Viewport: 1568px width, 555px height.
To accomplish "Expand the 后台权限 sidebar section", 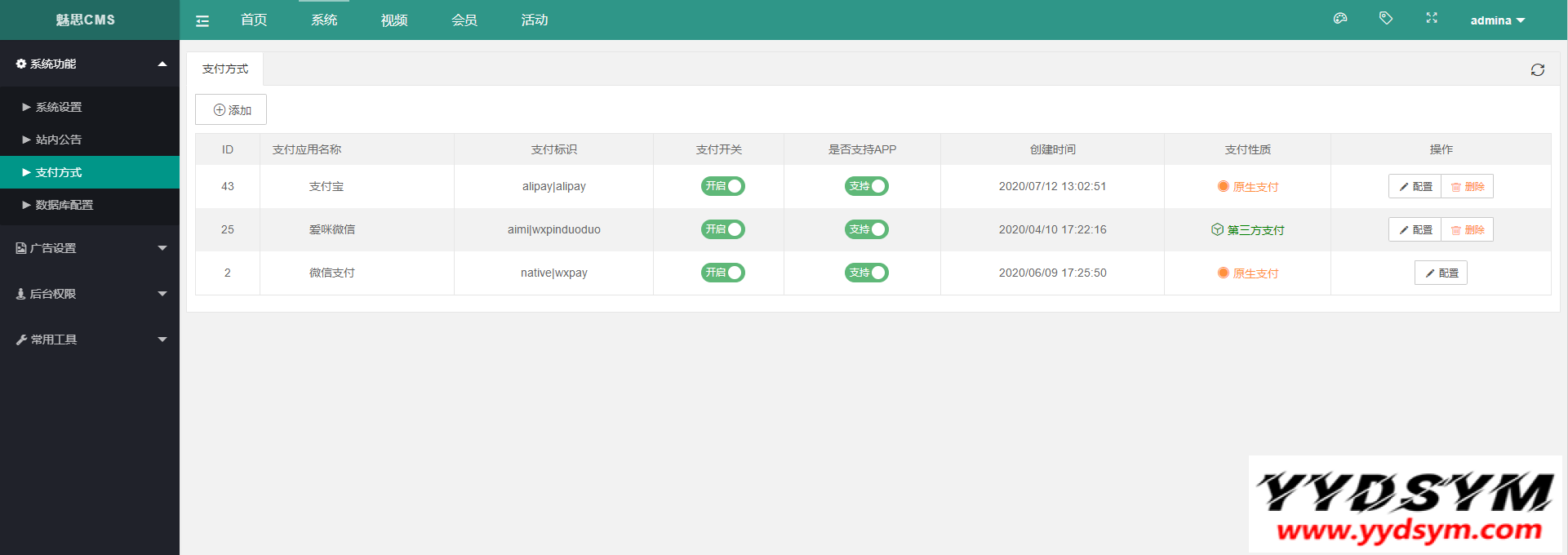I will (90, 294).
